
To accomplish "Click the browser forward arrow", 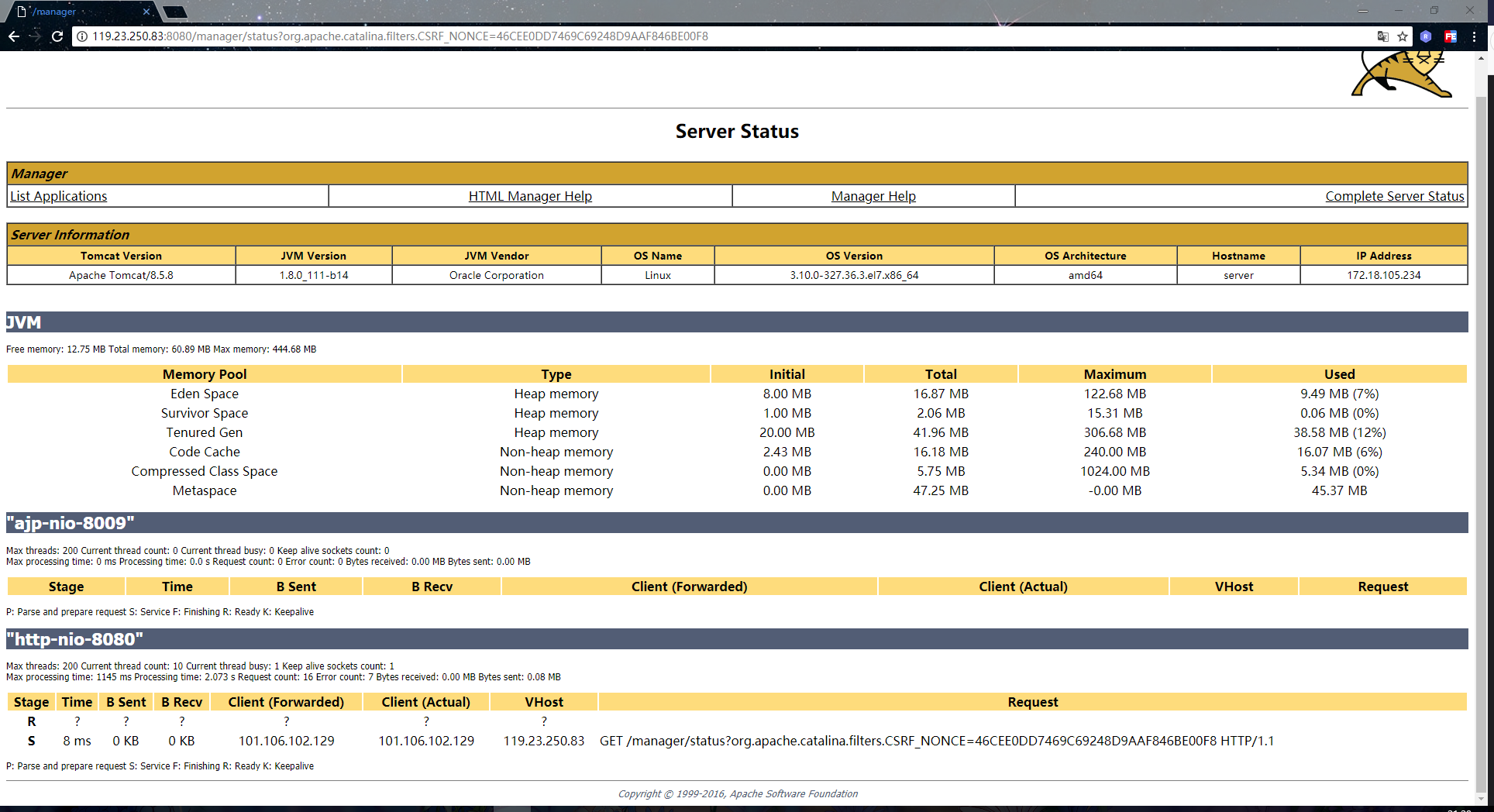I will click(35, 36).
